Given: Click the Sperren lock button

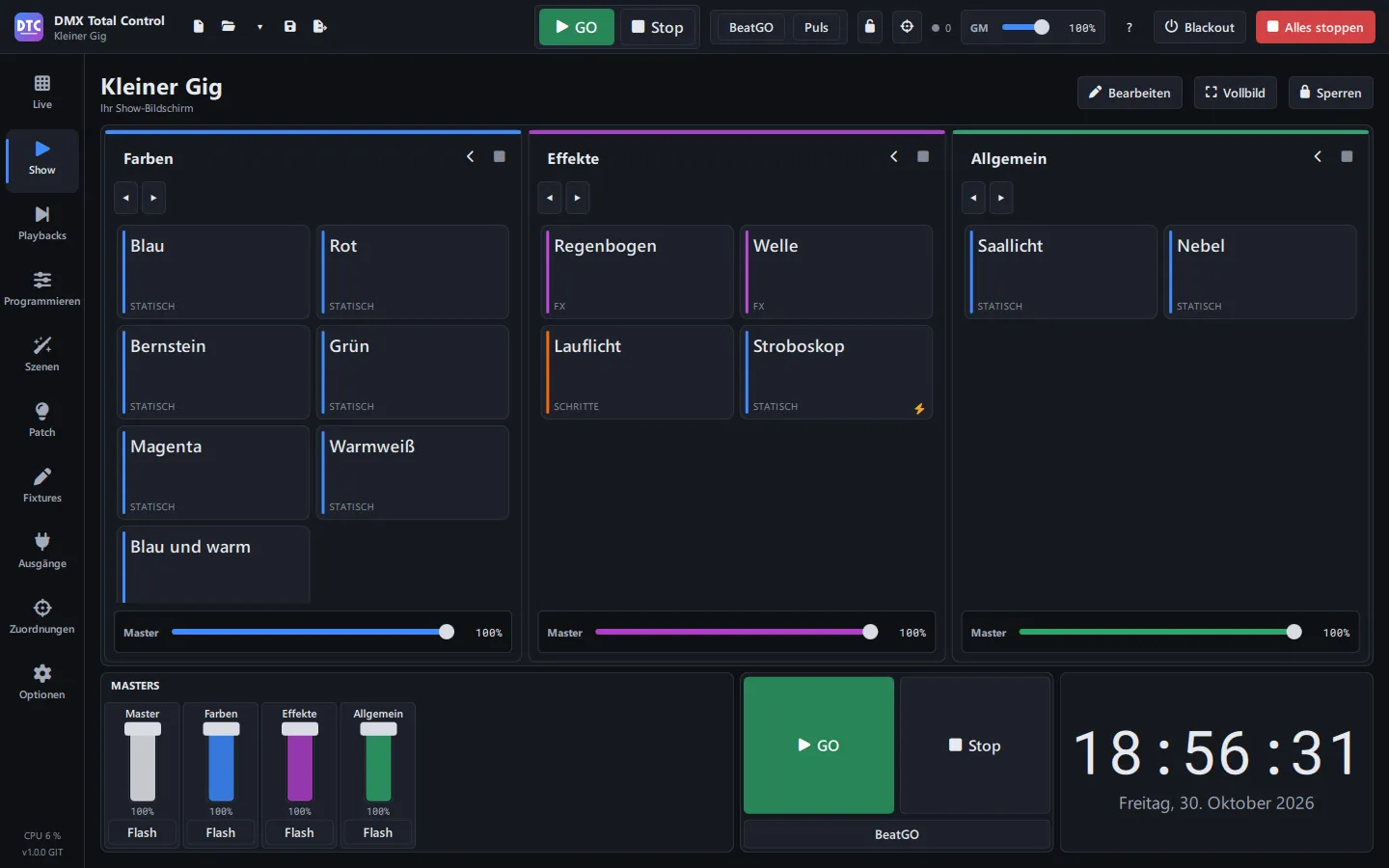Looking at the screenshot, I should (1330, 93).
